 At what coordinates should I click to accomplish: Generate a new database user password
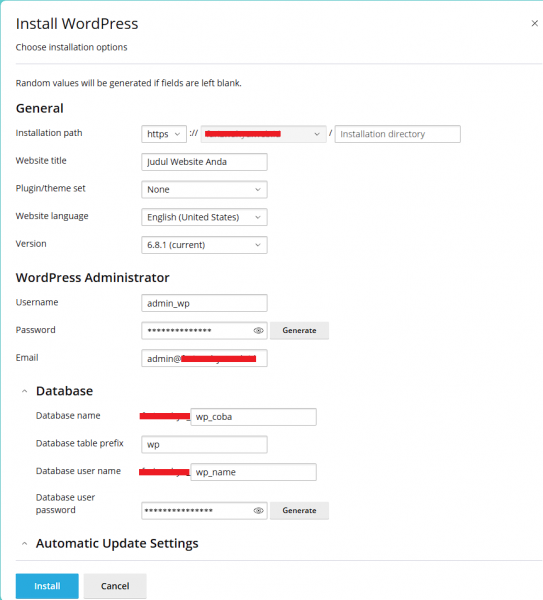pyautogui.click(x=299, y=510)
